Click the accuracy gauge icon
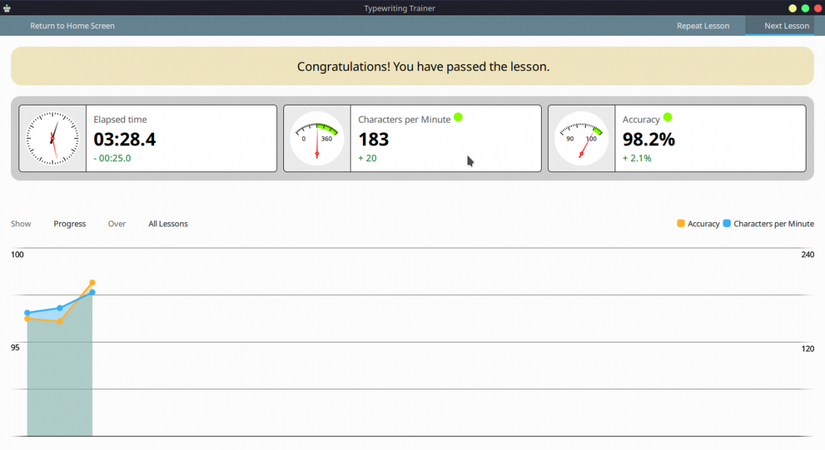This screenshot has width=825, height=450. pyautogui.click(x=581, y=138)
